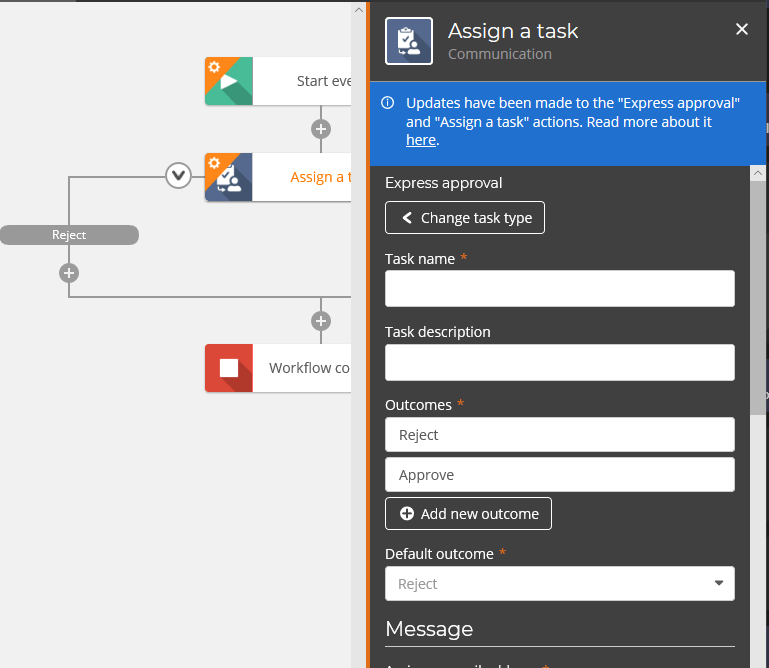This screenshot has width=769, height=668.
Task: Add an action under the Reject branch
Action: click(69, 273)
